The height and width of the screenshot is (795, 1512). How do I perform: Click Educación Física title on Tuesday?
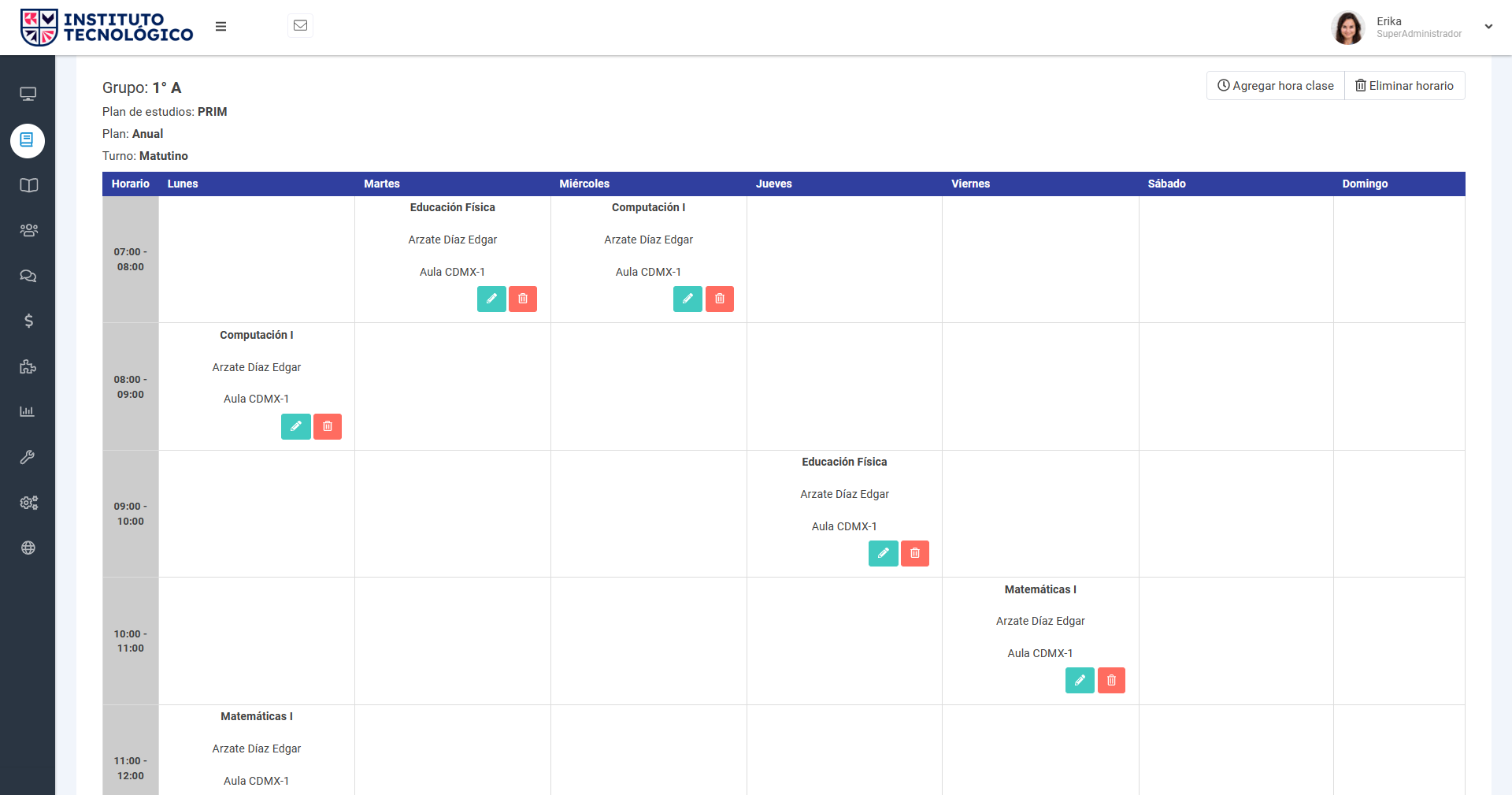click(x=453, y=207)
